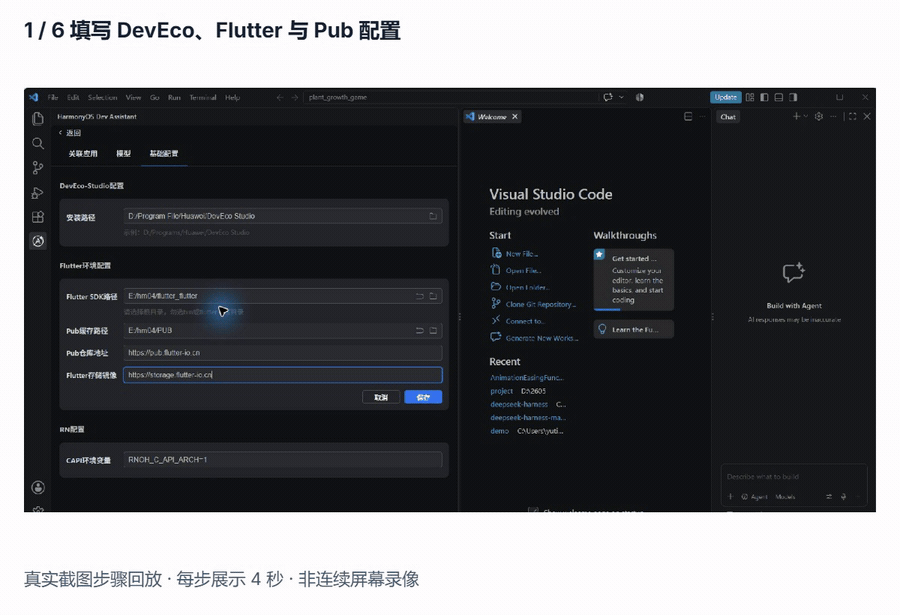Open the Accounts icon in the activity bar
The image size is (900, 615).
click(38, 488)
